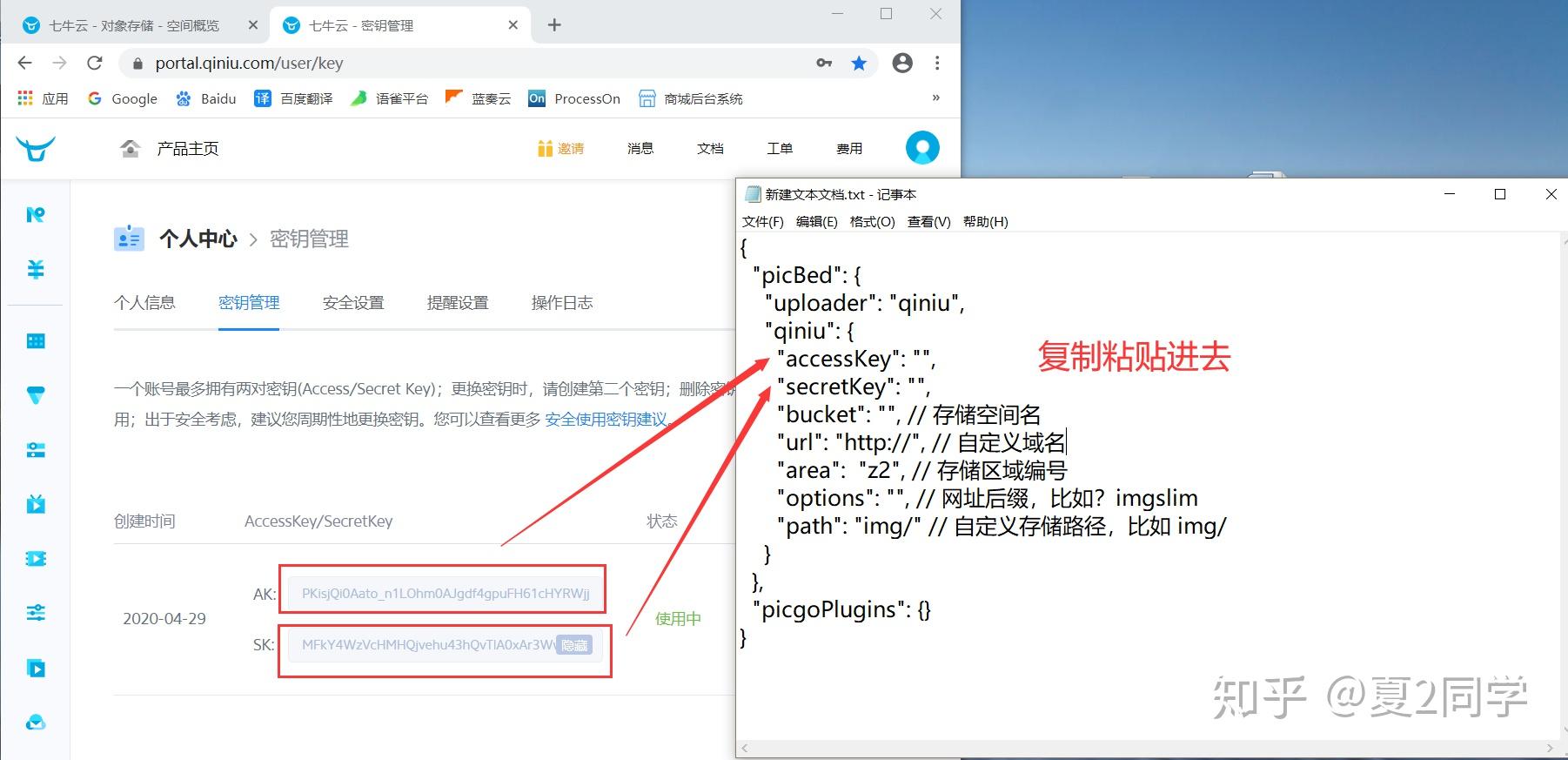1568x760 pixels.
Task: Click the Chrome forward arrow
Action: coord(59,63)
